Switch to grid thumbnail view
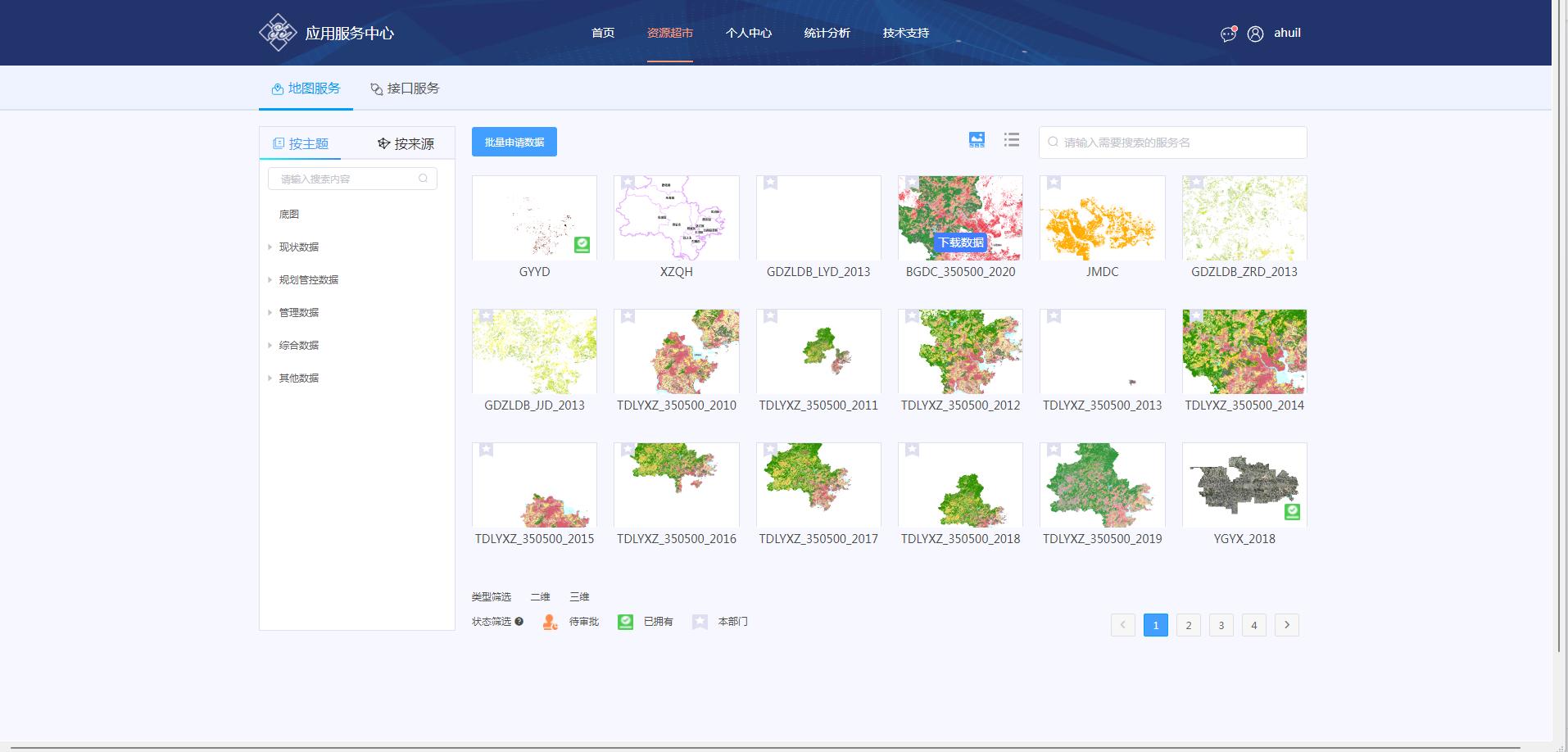The height and width of the screenshot is (752, 1568). (977, 140)
